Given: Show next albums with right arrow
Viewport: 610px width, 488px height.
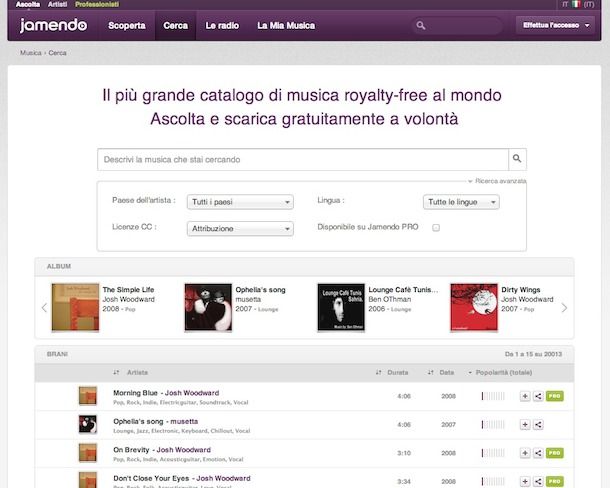Looking at the screenshot, I should point(564,308).
